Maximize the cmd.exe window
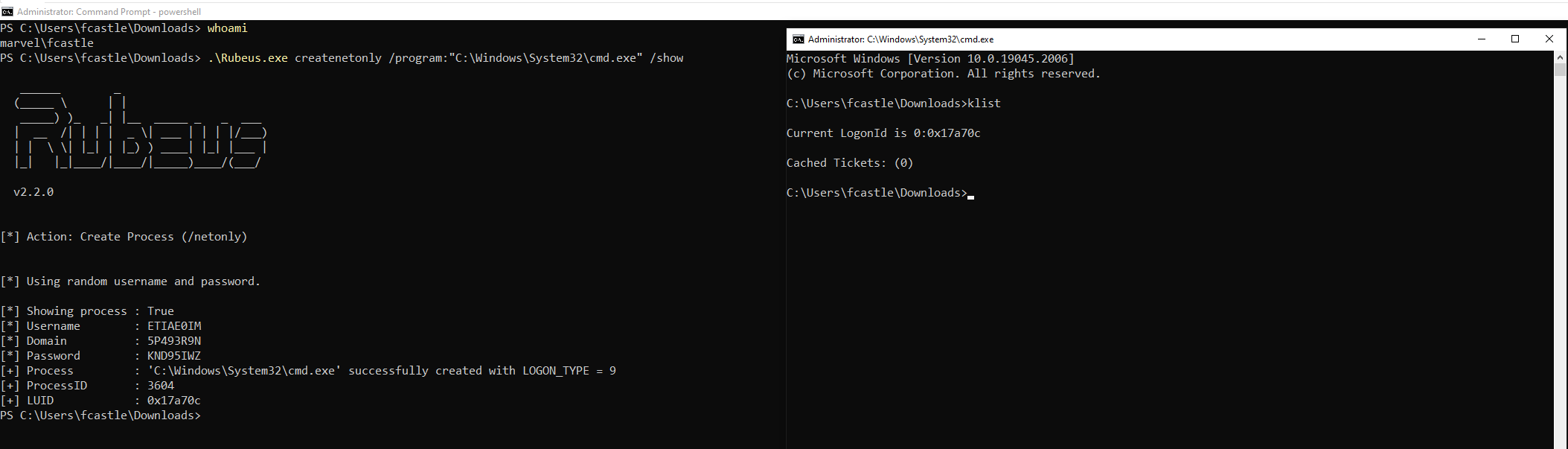 pos(1515,39)
